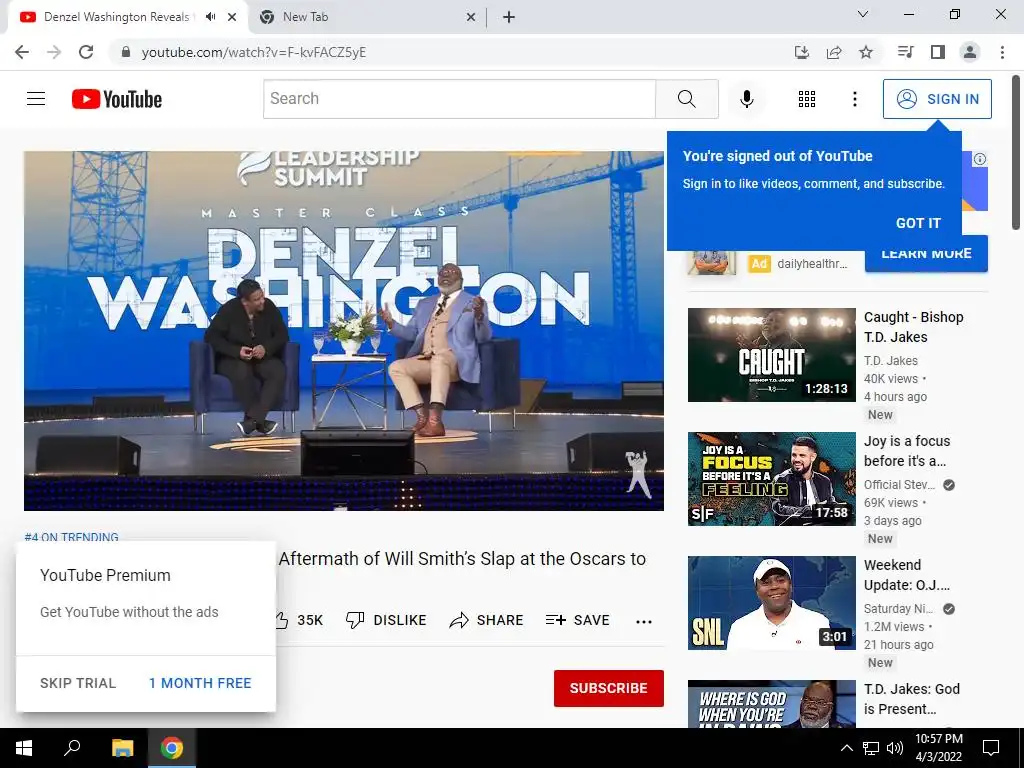1024x768 pixels.
Task: Open the Caught Bishop T.D. Jakes thumbnail
Action: point(771,355)
